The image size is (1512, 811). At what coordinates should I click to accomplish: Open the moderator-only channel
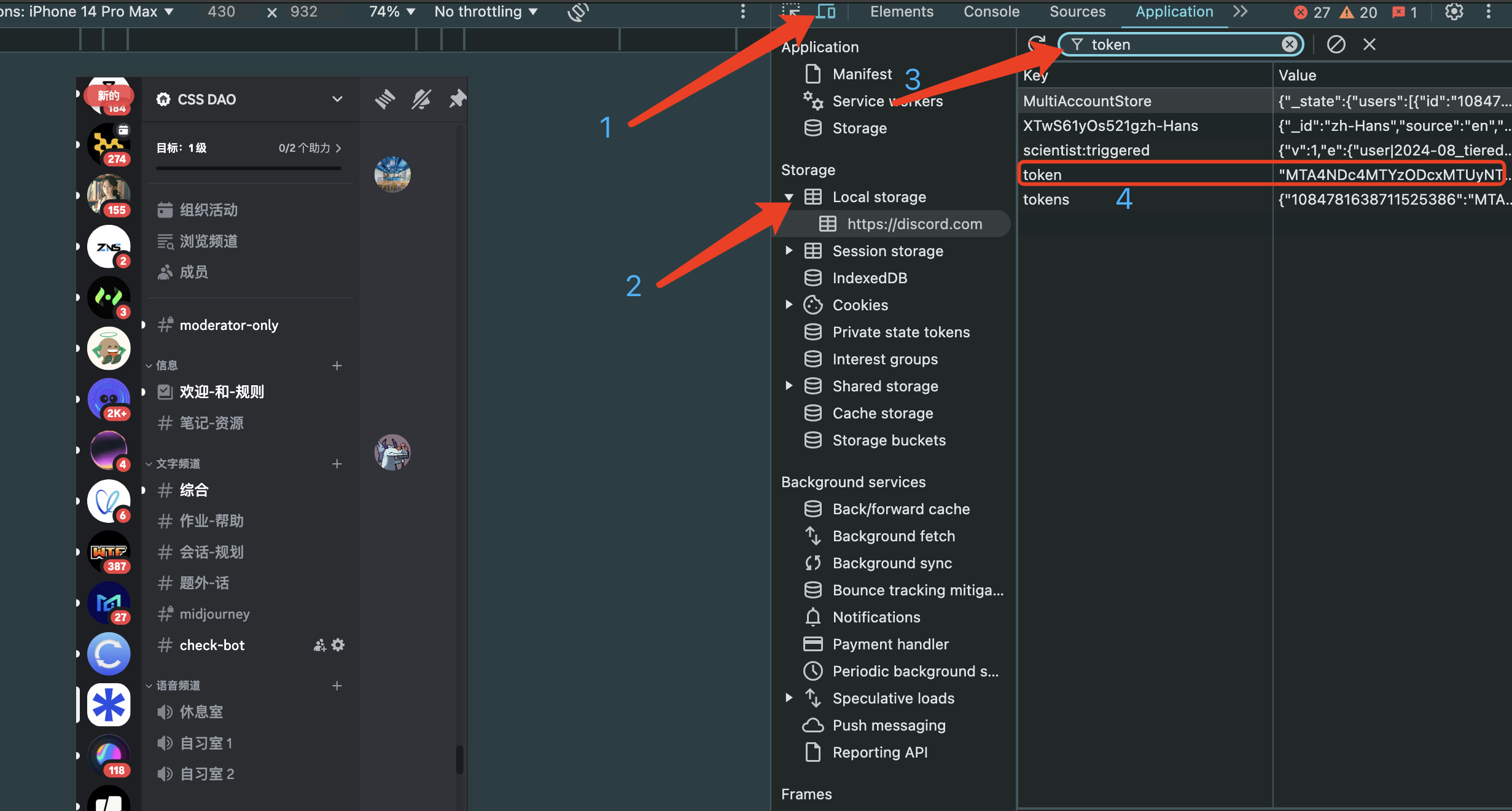pos(228,325)
